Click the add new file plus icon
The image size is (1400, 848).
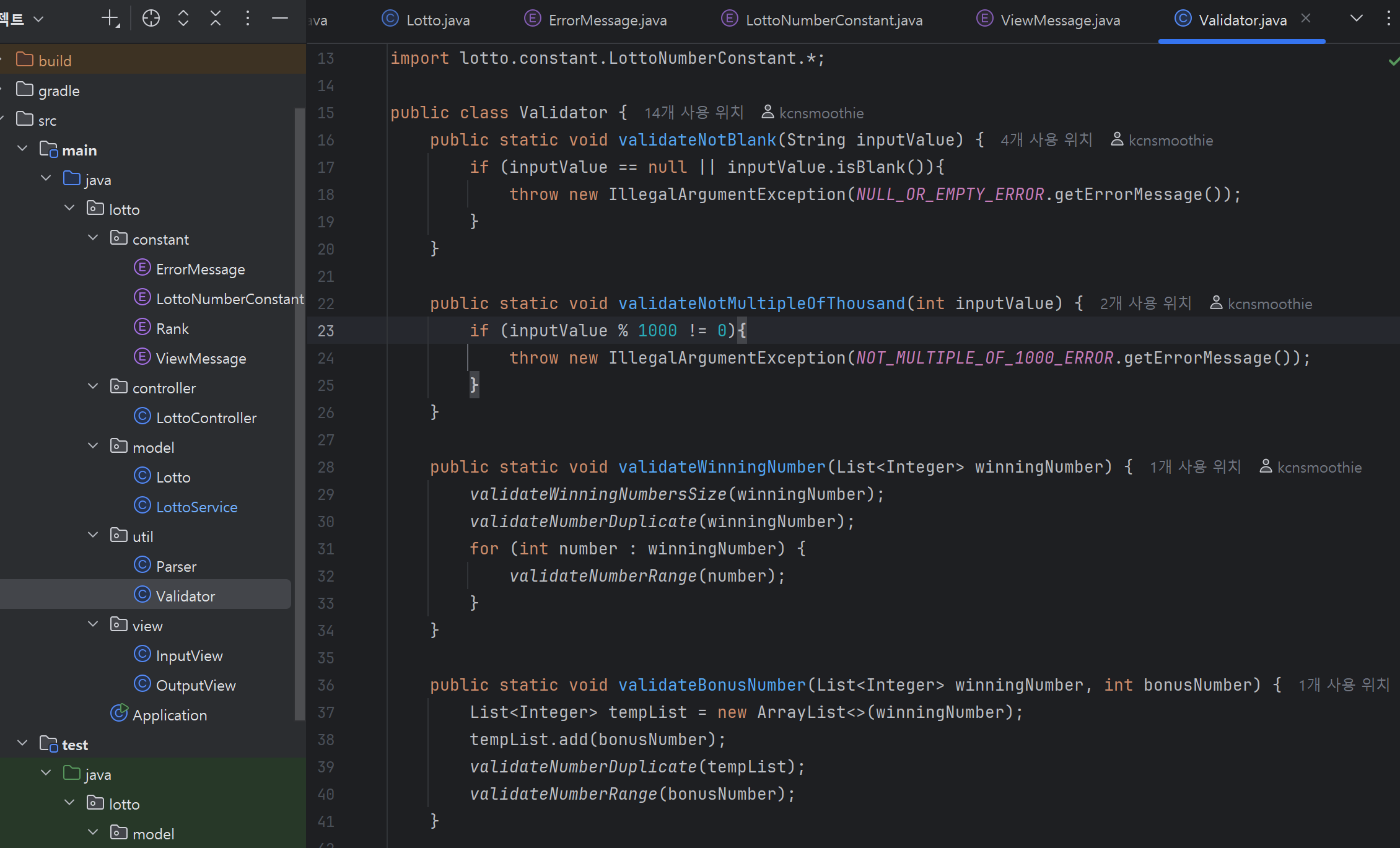pyautogui.click(x=110, y=19)
